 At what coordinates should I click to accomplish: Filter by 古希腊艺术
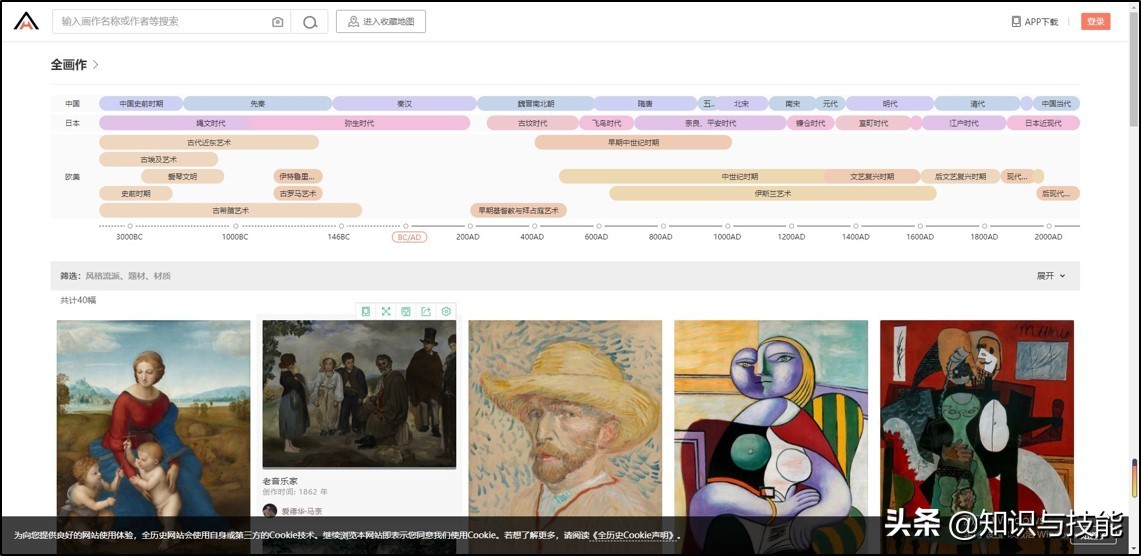(x=231, y=211)
